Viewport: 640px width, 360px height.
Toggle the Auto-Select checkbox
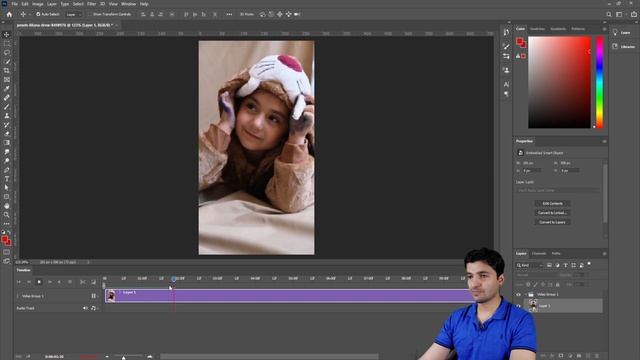[38, 14]
